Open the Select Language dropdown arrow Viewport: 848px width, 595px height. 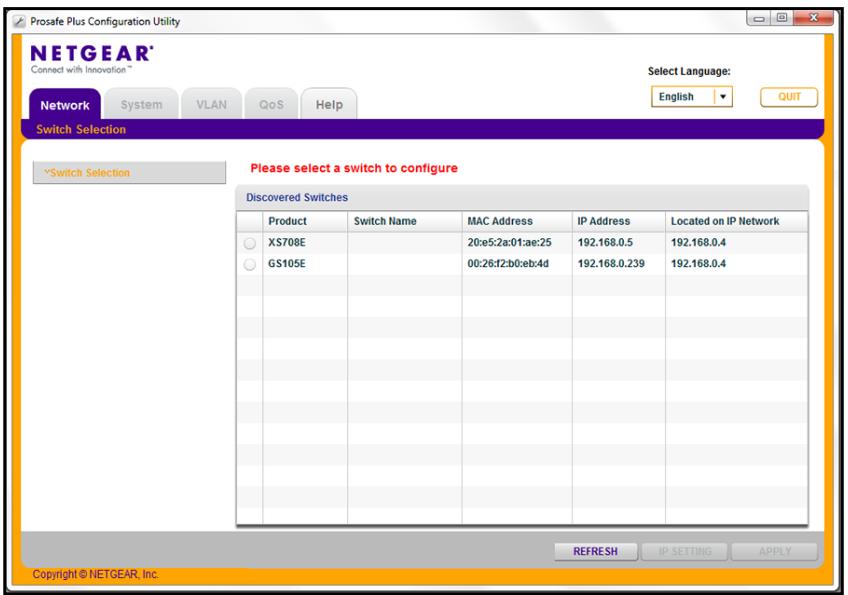click(x=723, y=97)
